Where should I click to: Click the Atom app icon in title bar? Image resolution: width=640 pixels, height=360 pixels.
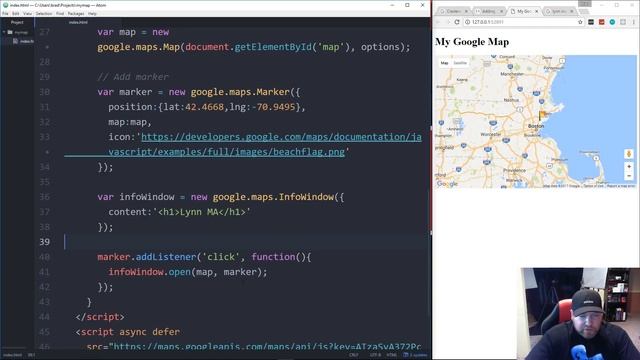pos(5,5)
